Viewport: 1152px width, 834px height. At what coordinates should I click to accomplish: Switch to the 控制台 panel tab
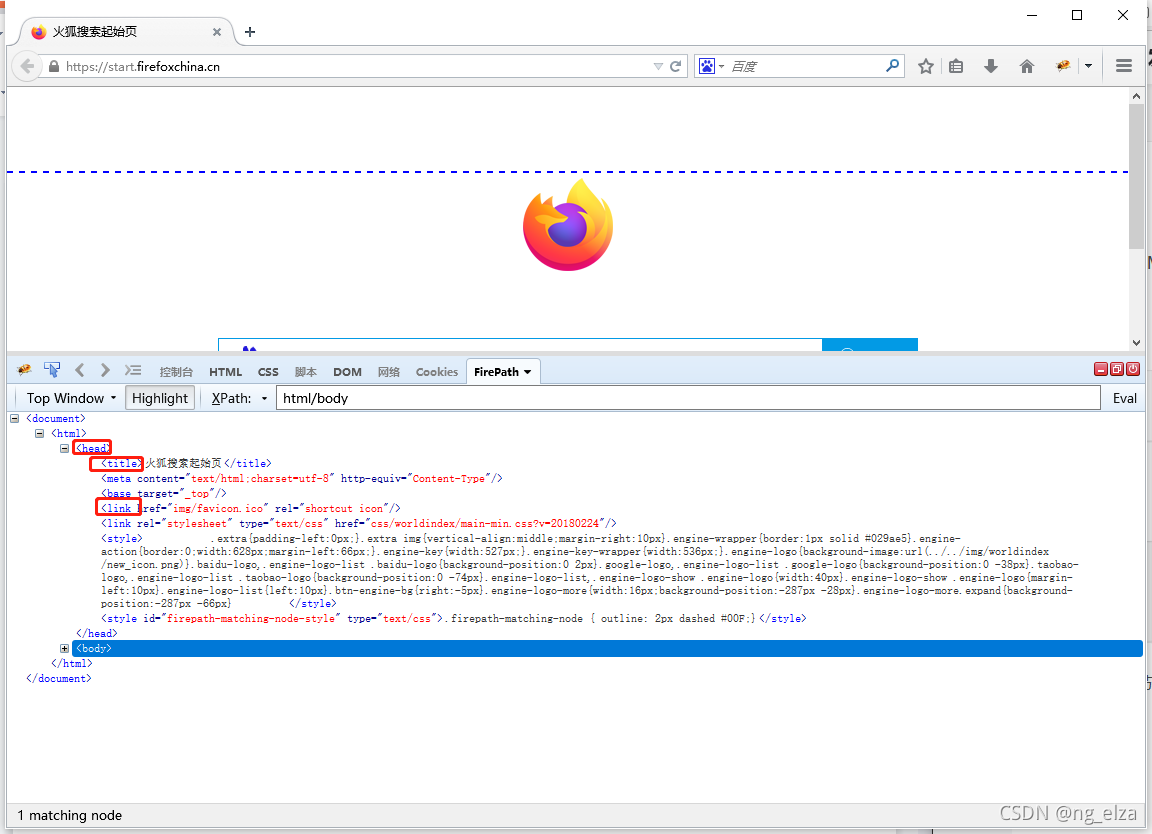[176, 372]
